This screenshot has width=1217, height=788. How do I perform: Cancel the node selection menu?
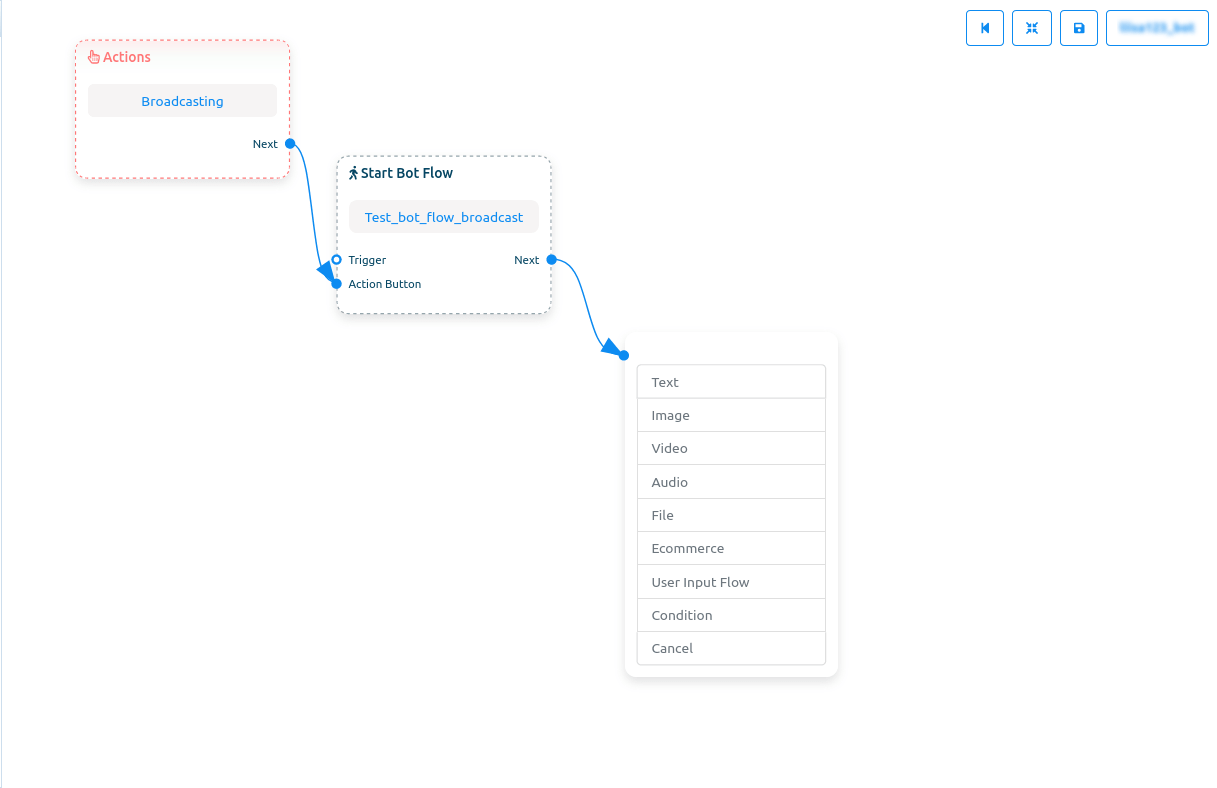pyautogui.click(x=731, y=648)
